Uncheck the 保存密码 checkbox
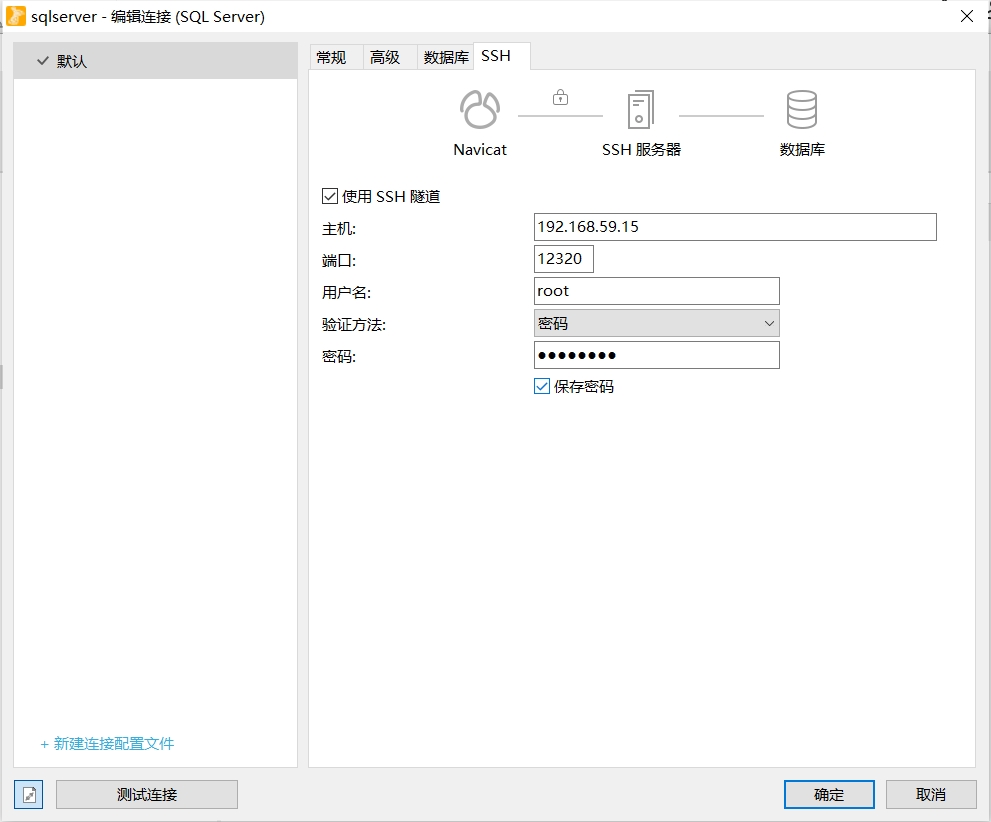The image size is (991, 822). click(x=542, y=386)
